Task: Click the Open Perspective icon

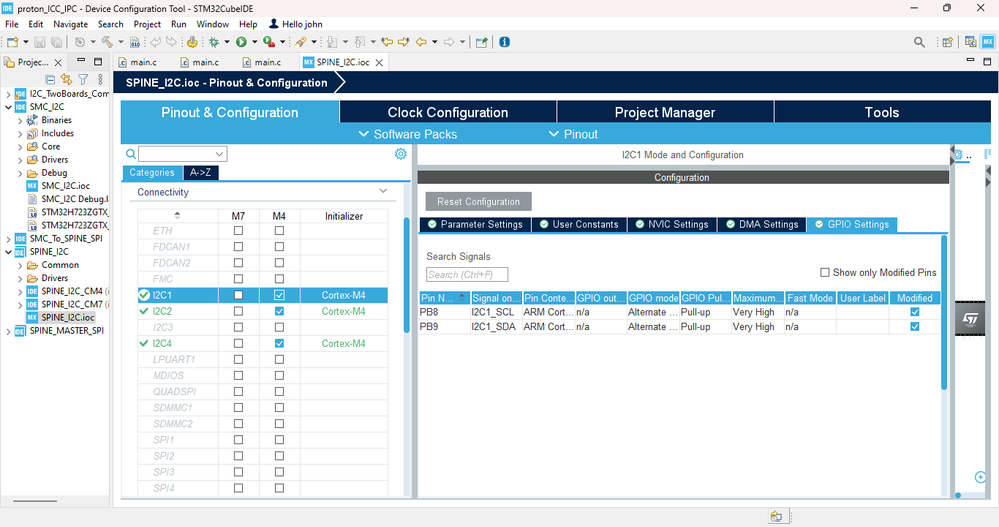Action: [x=947, y=42]
